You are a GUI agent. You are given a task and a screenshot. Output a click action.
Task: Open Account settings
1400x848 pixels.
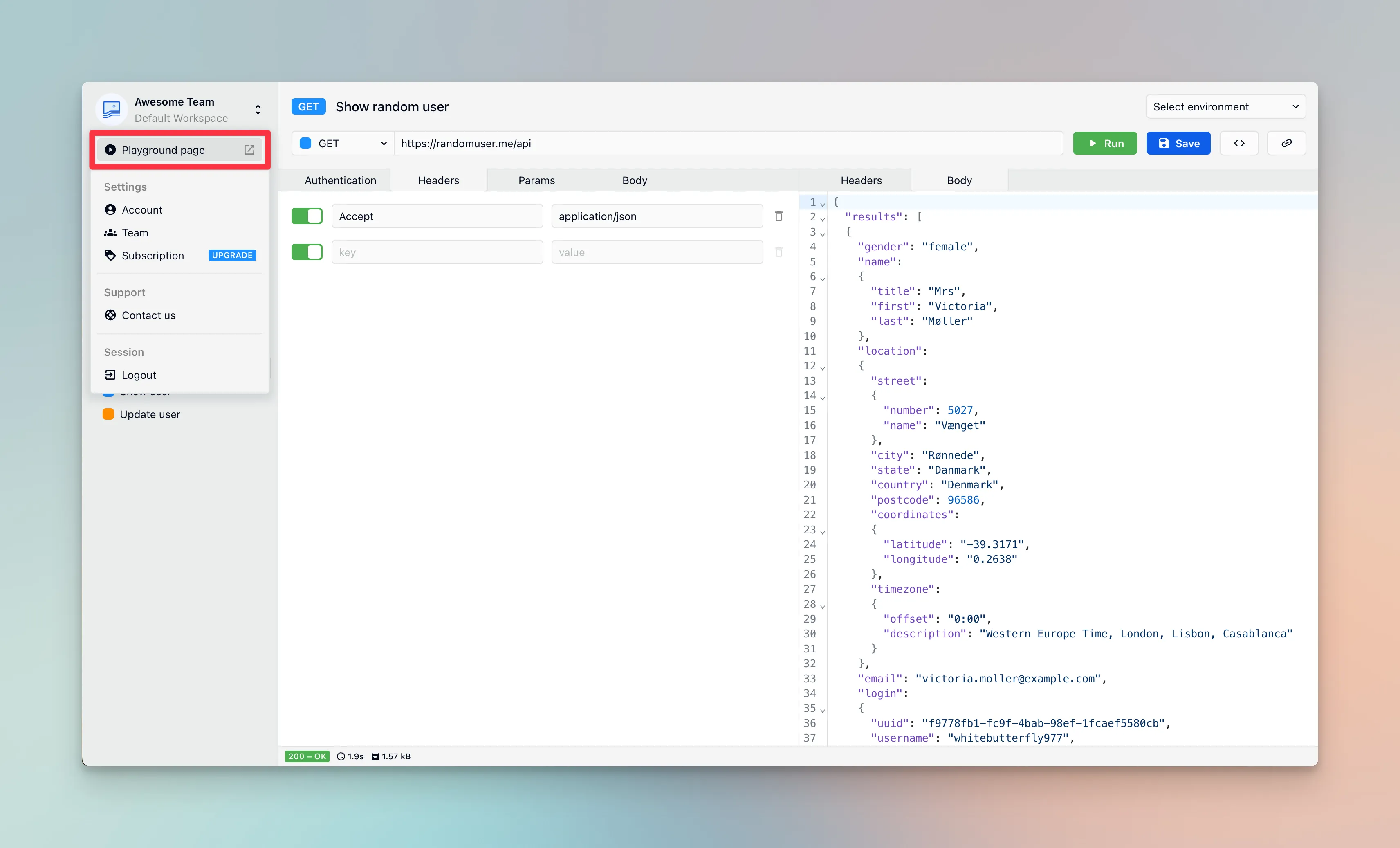179,210
